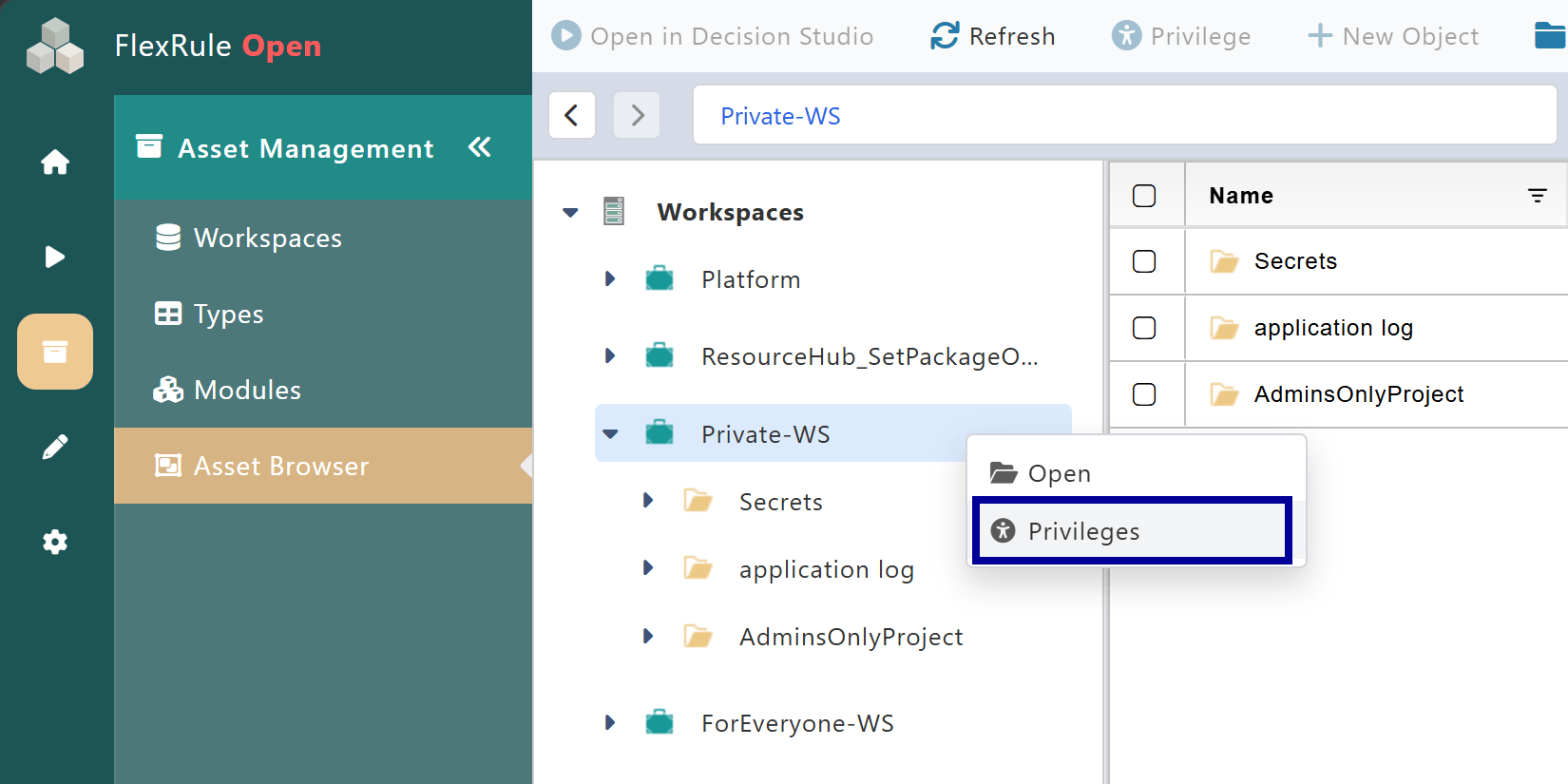Go to Home in the left rail
Screen dimensions: 1568x784
(x=55, y=163)
